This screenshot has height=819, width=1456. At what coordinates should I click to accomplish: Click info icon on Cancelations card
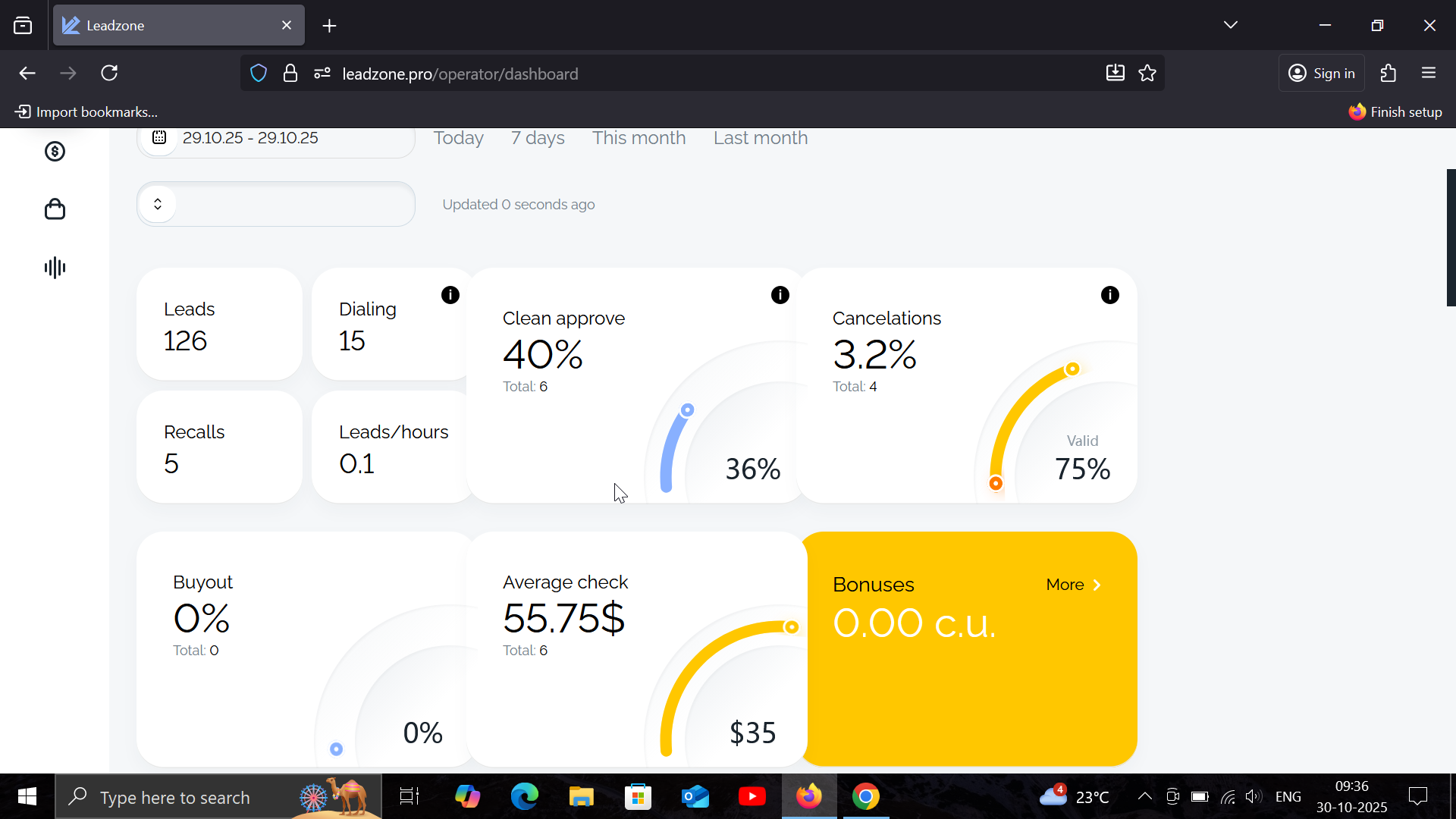click(x=1110, y=295)
